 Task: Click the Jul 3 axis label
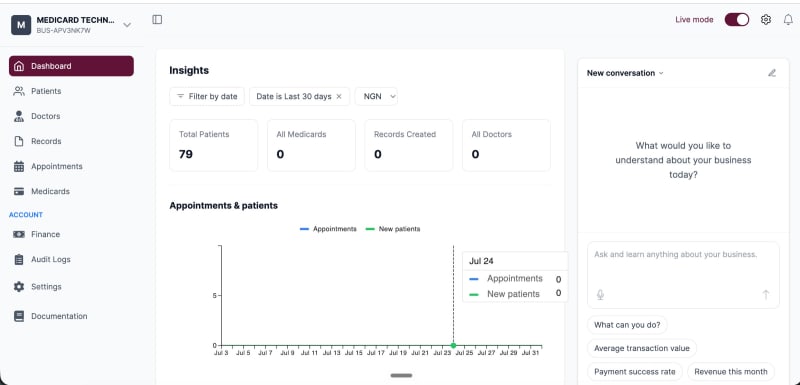tap(221, 353)
